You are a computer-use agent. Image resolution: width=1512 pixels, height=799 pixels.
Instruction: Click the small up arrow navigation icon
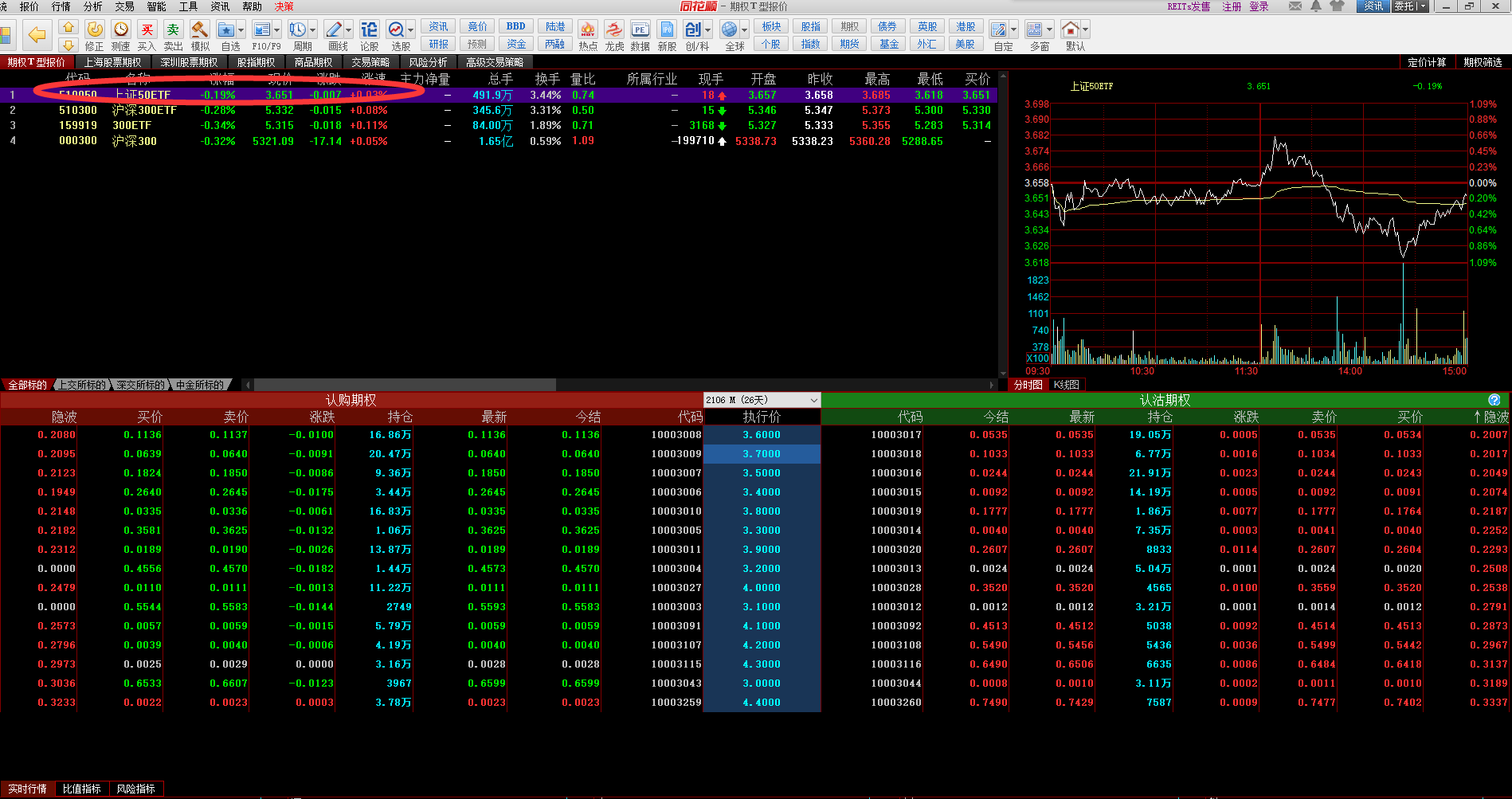tap(69, 28)
